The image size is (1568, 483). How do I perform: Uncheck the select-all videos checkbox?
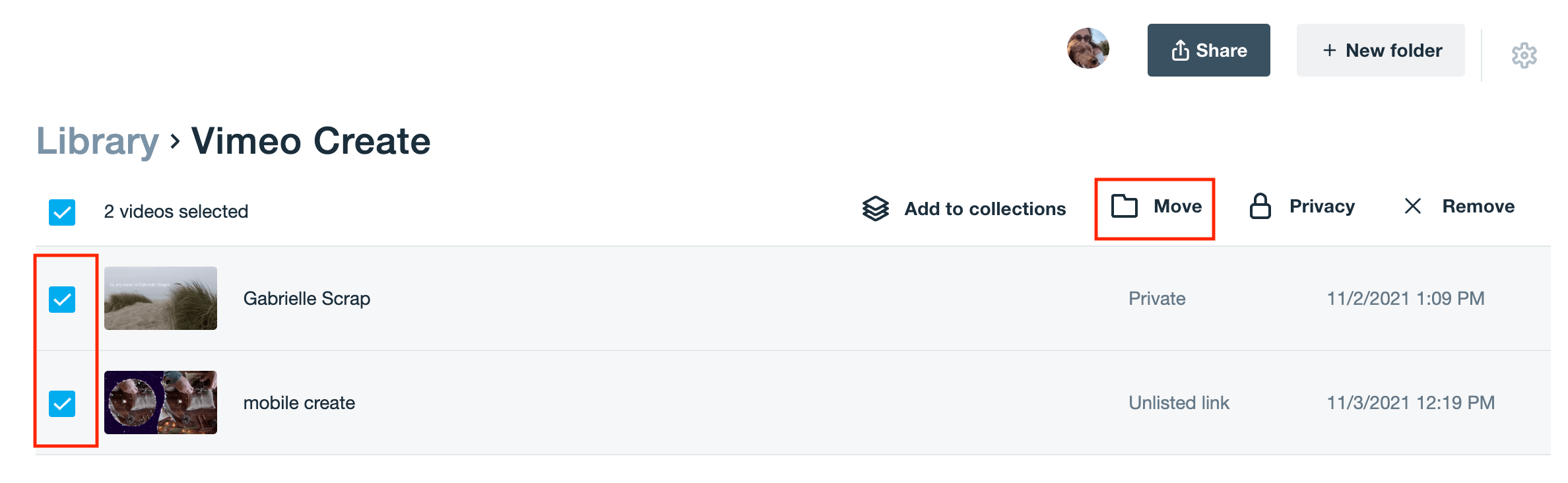(x=61, y=211)
